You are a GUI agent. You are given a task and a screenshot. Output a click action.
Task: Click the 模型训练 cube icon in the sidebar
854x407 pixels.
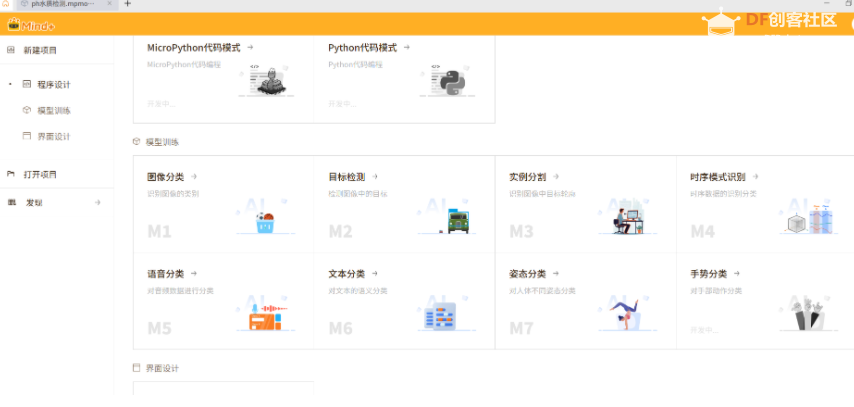click(x=27, y=110)
